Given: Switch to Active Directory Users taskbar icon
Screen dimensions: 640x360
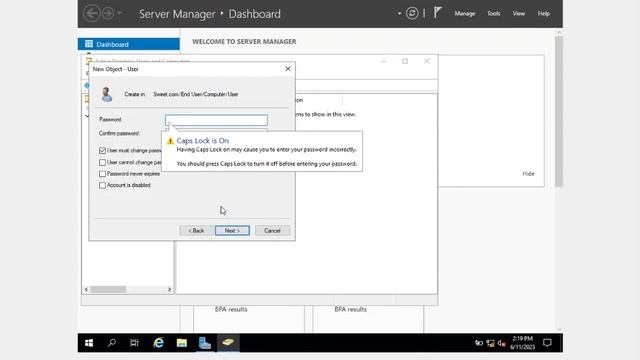Looking at the screenshot, I should [x=228, y=343].
